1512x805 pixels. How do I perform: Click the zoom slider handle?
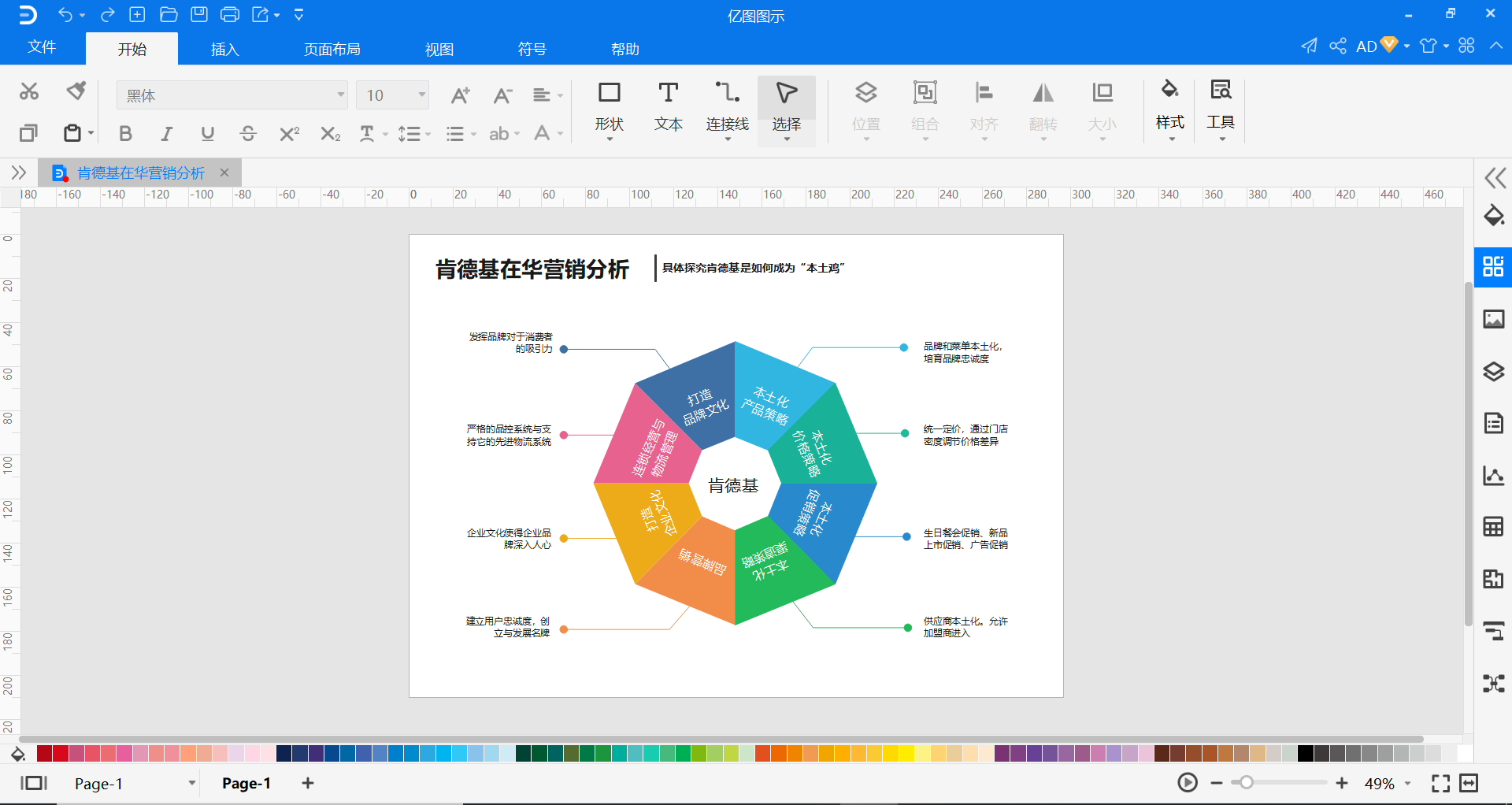click(1246, 783)
